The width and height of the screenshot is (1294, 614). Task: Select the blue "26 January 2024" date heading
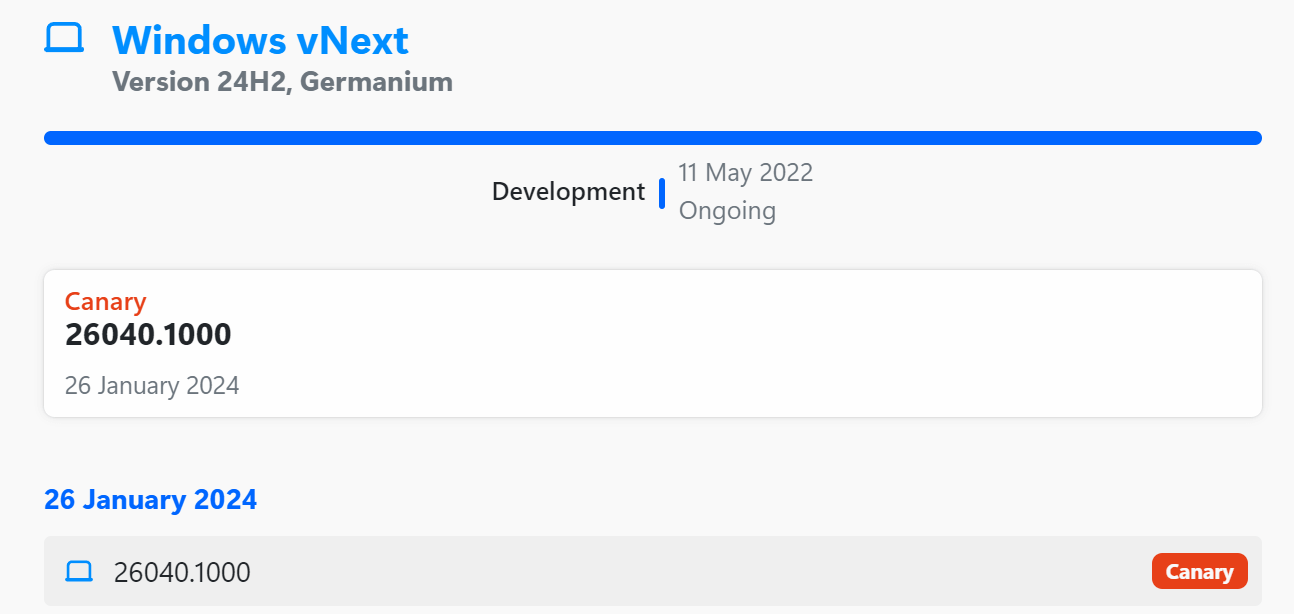pyautogui.click(x=150, y=500)
